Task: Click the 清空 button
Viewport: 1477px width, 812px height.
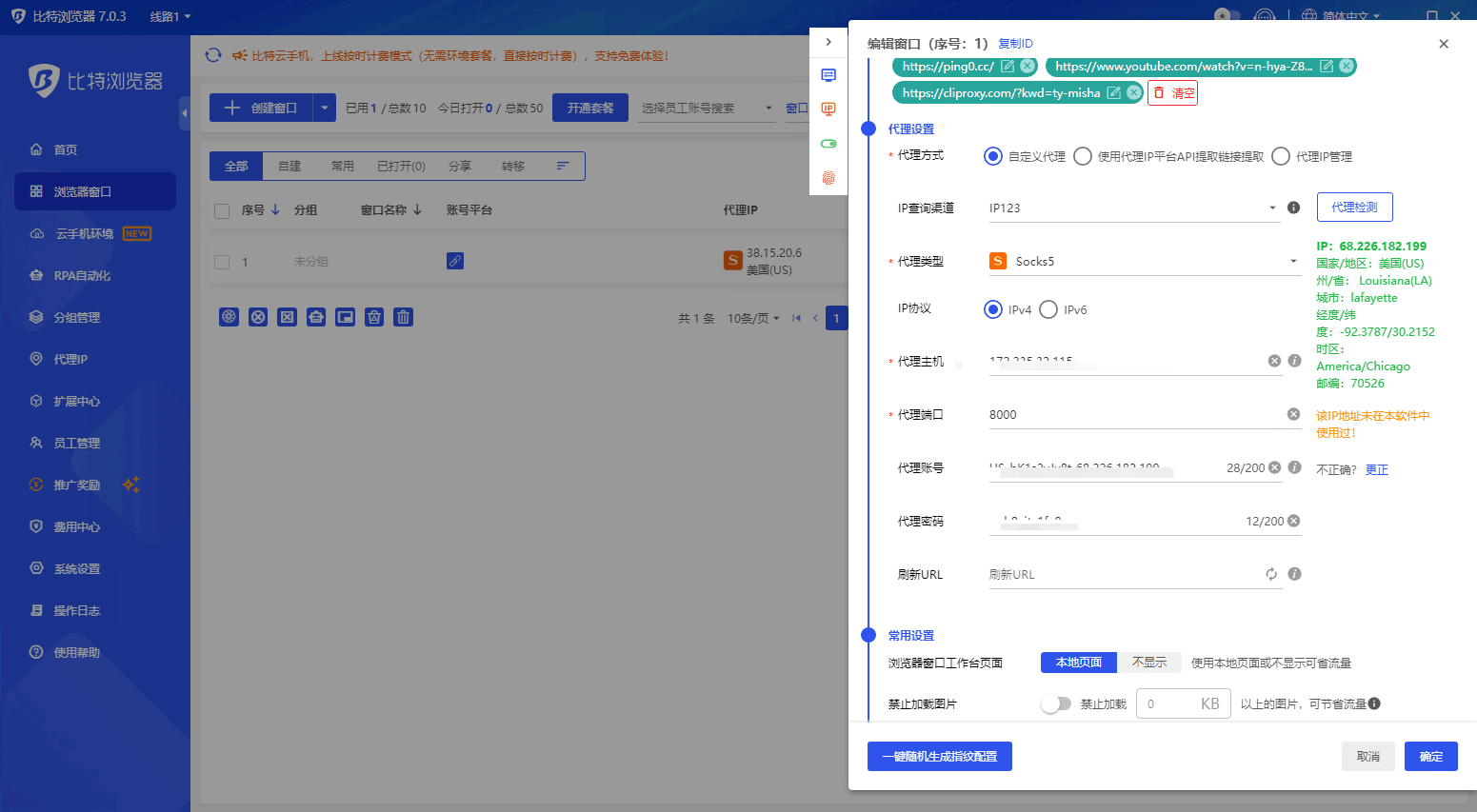Action: click(x=1172, y=93)
